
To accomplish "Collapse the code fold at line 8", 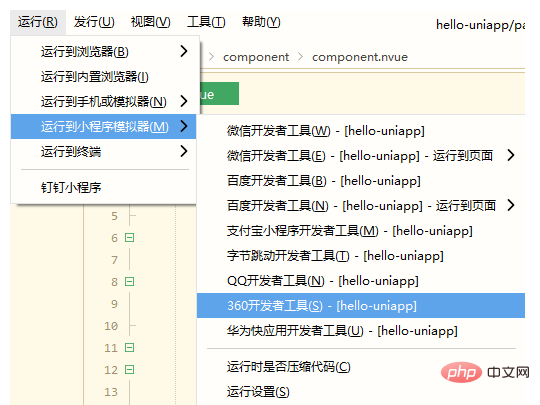I will coord(129,282).
